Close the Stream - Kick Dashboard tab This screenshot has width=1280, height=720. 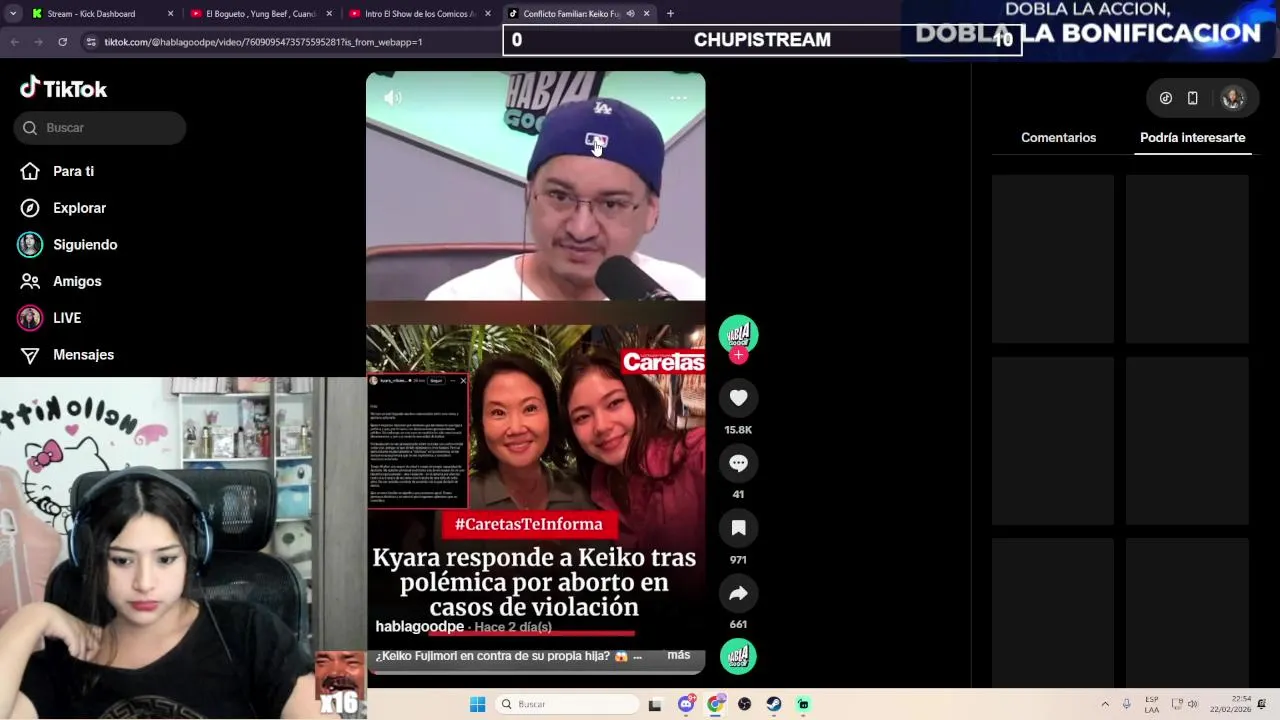[x=170, y=14]
